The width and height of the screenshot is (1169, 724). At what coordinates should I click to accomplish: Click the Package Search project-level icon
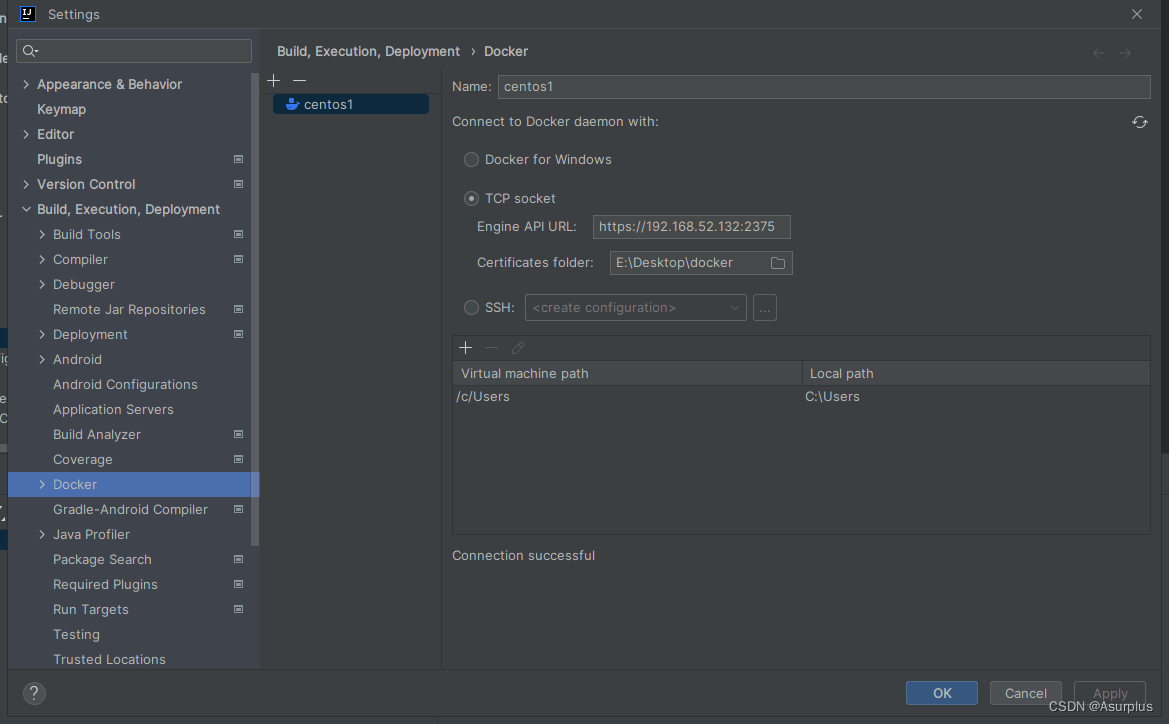[239, 559]
